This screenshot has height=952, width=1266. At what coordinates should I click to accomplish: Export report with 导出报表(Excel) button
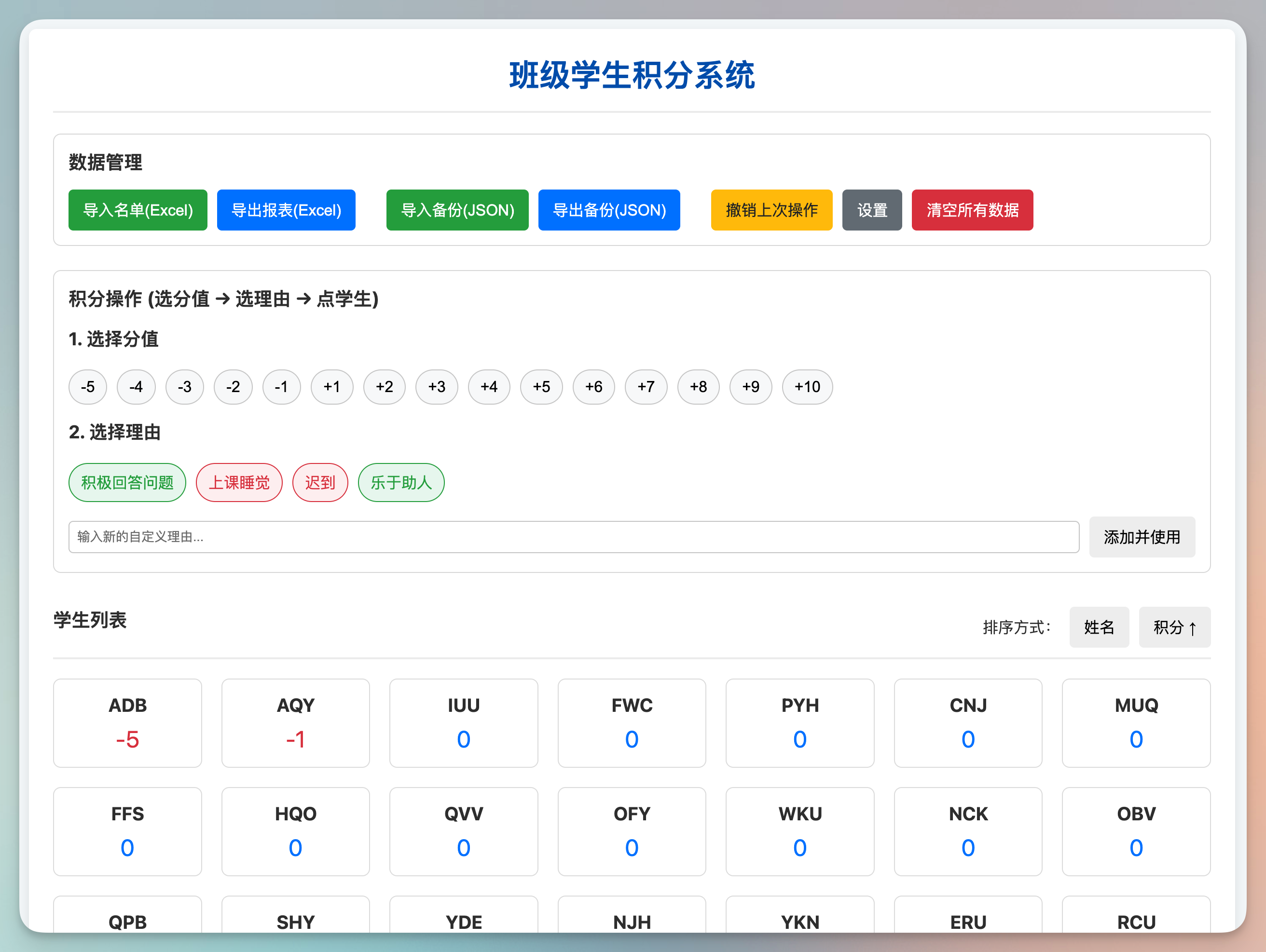286,210
